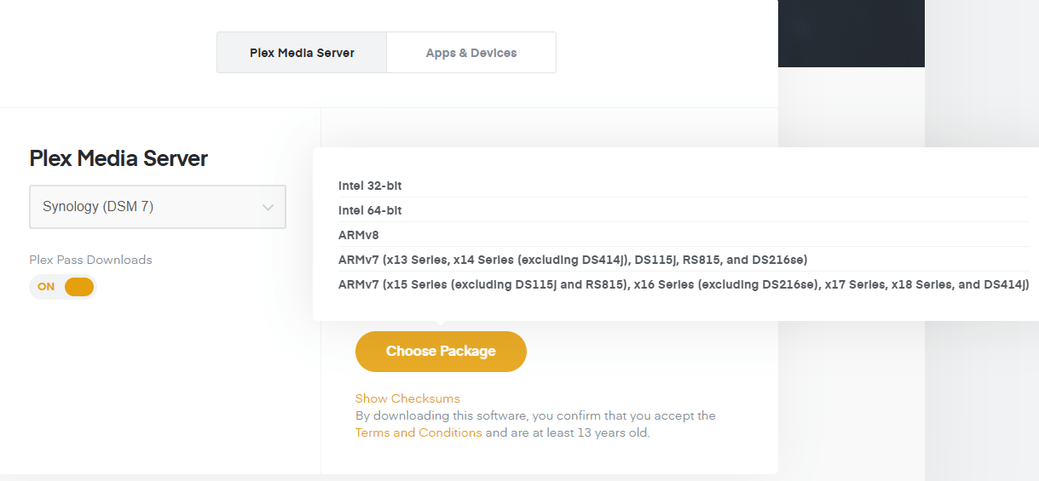This screenshot has height=481, width=1039.
Task: Click the Plex Media Server heading
Action: [x=119, y=158]
